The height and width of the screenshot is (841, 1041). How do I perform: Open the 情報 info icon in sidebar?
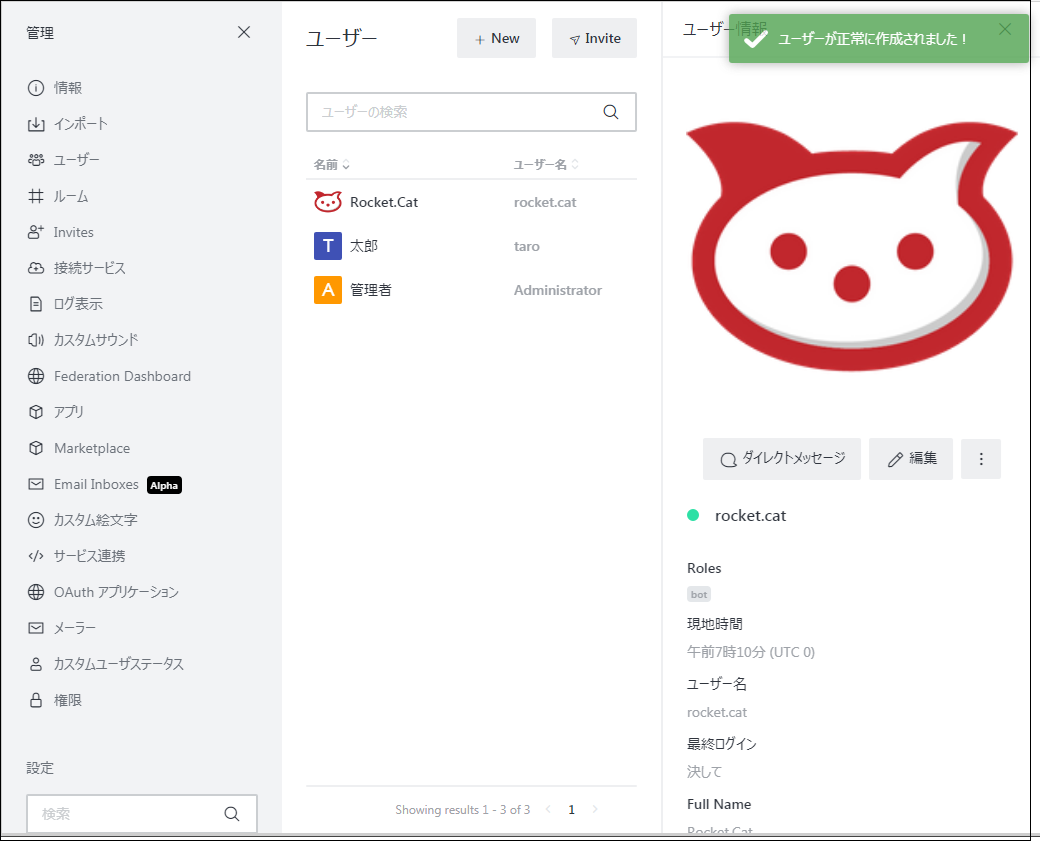[x=36, y=88]
